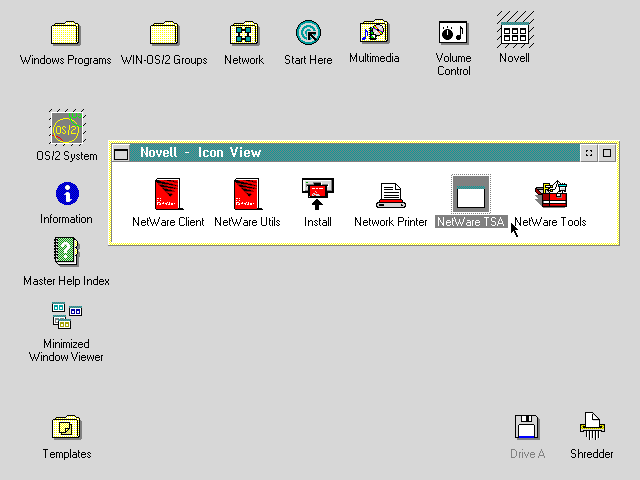Viewport: 640px width, 480px height.
Task: Click the Volume Control label text
Action: tap(453, 64)
